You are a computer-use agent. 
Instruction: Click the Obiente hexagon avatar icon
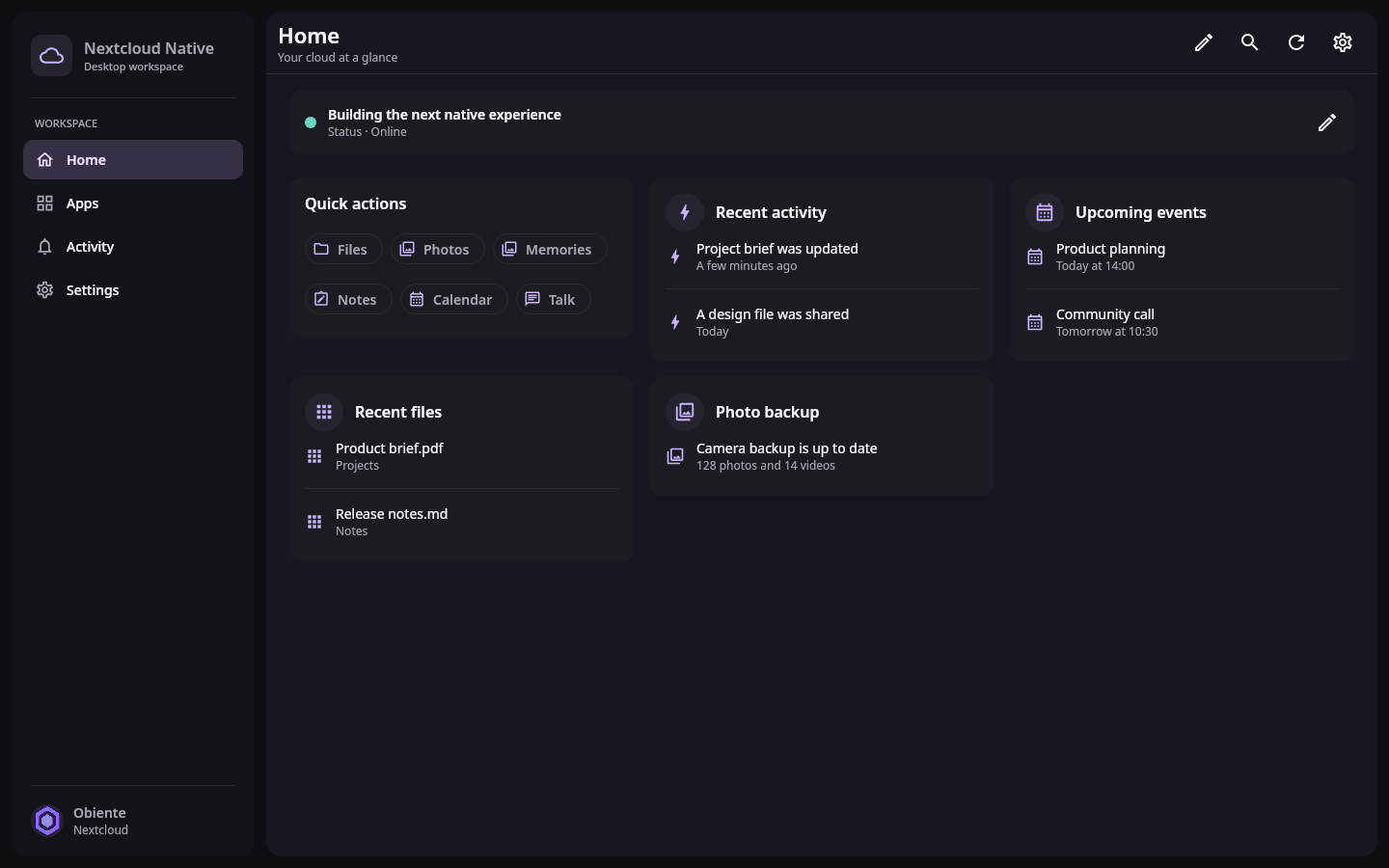[47, 821]
